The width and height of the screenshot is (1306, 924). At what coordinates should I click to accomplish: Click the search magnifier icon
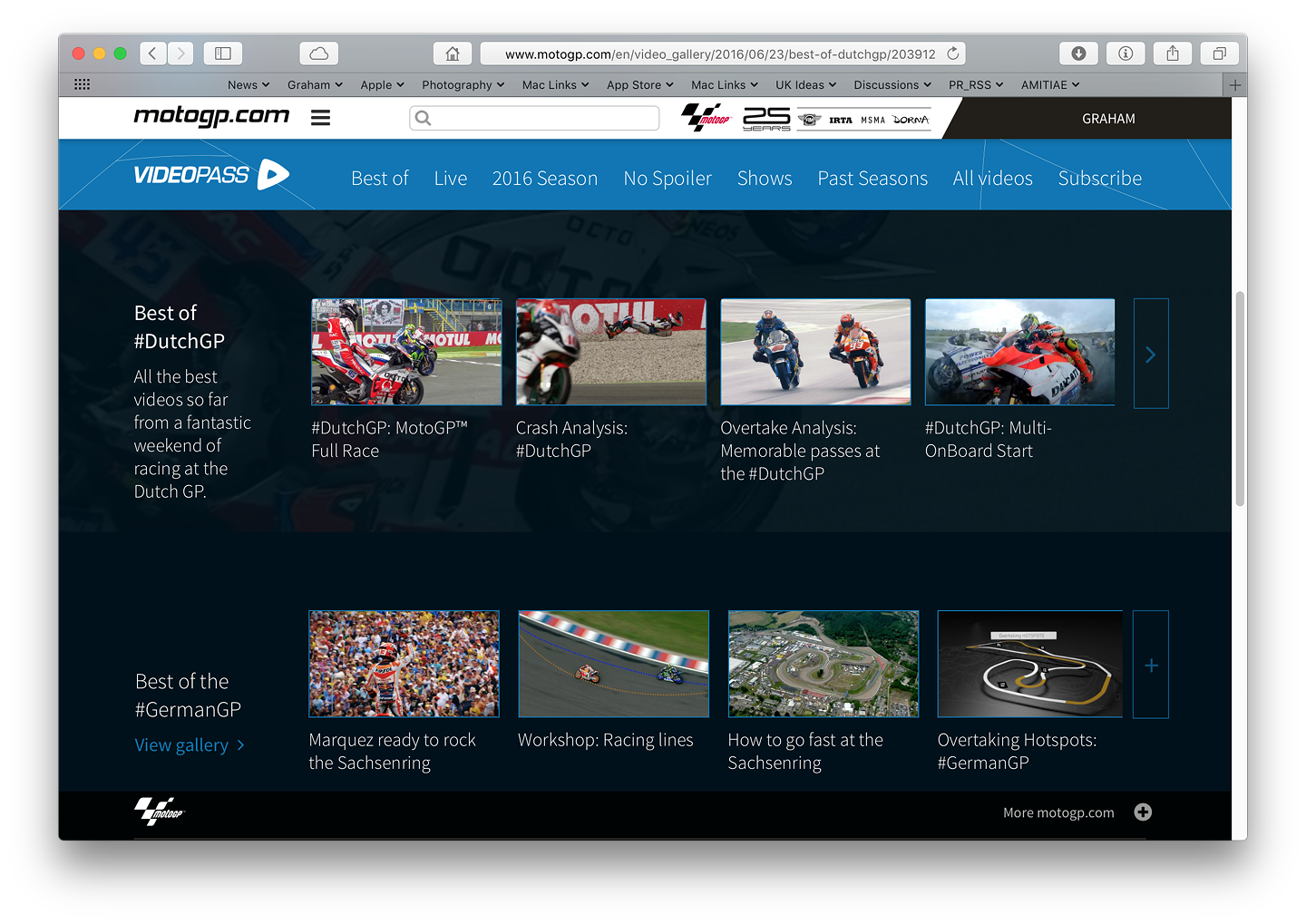pyautogui.click(x=423, y=118)
